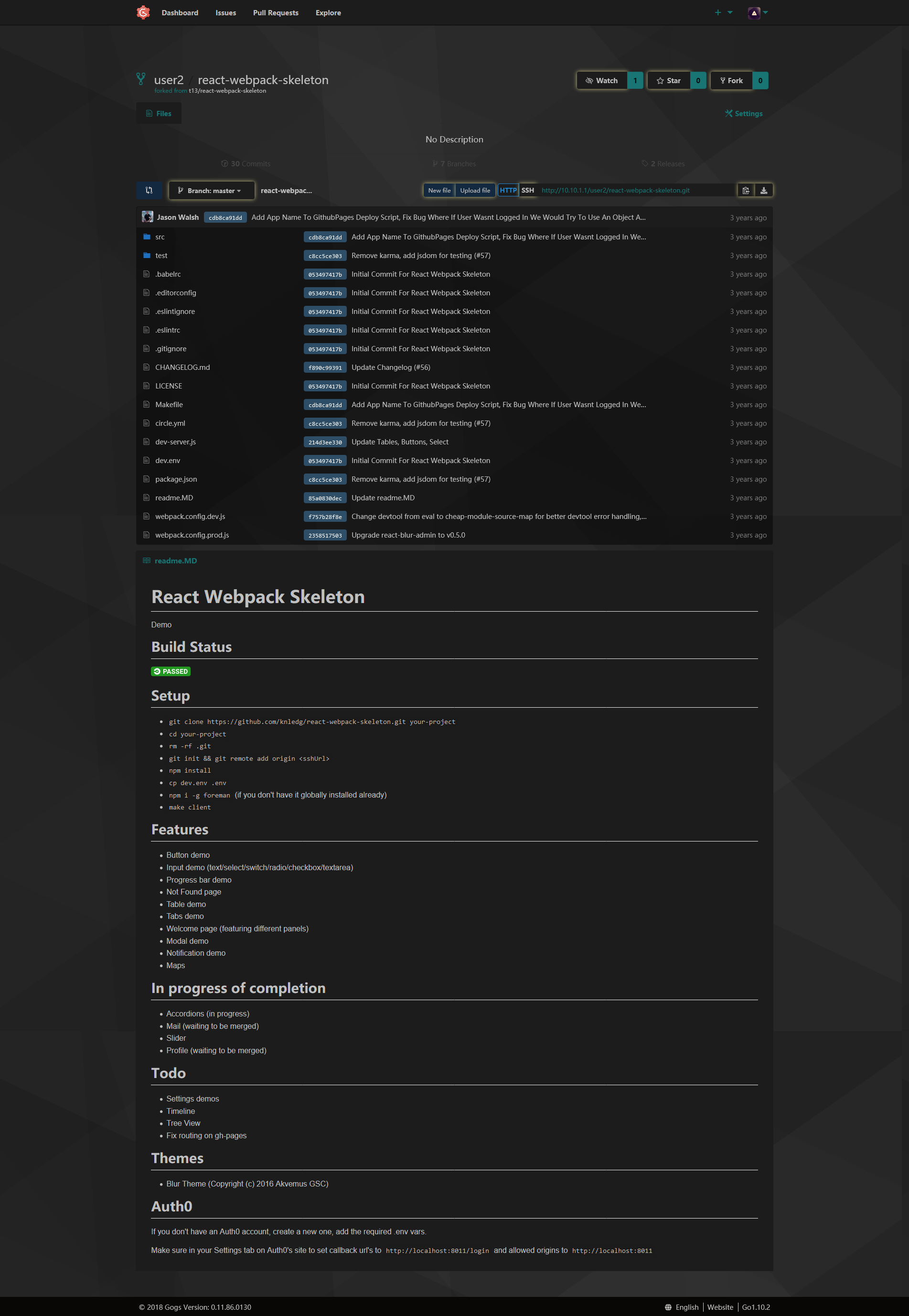
Task: Click the New file button
Action: tap(439, 190)
